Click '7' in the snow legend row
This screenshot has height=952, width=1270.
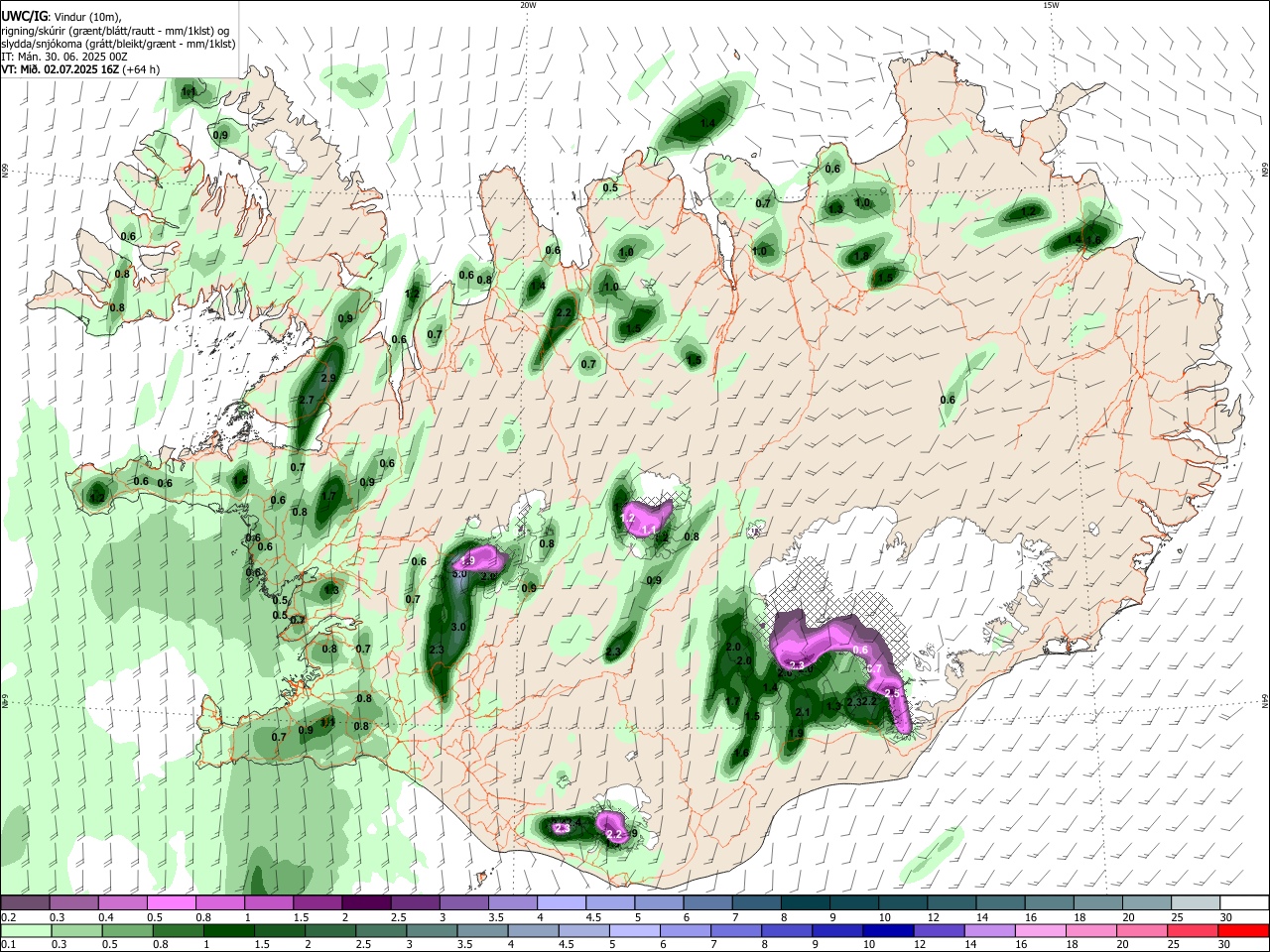tap(737, 917)
